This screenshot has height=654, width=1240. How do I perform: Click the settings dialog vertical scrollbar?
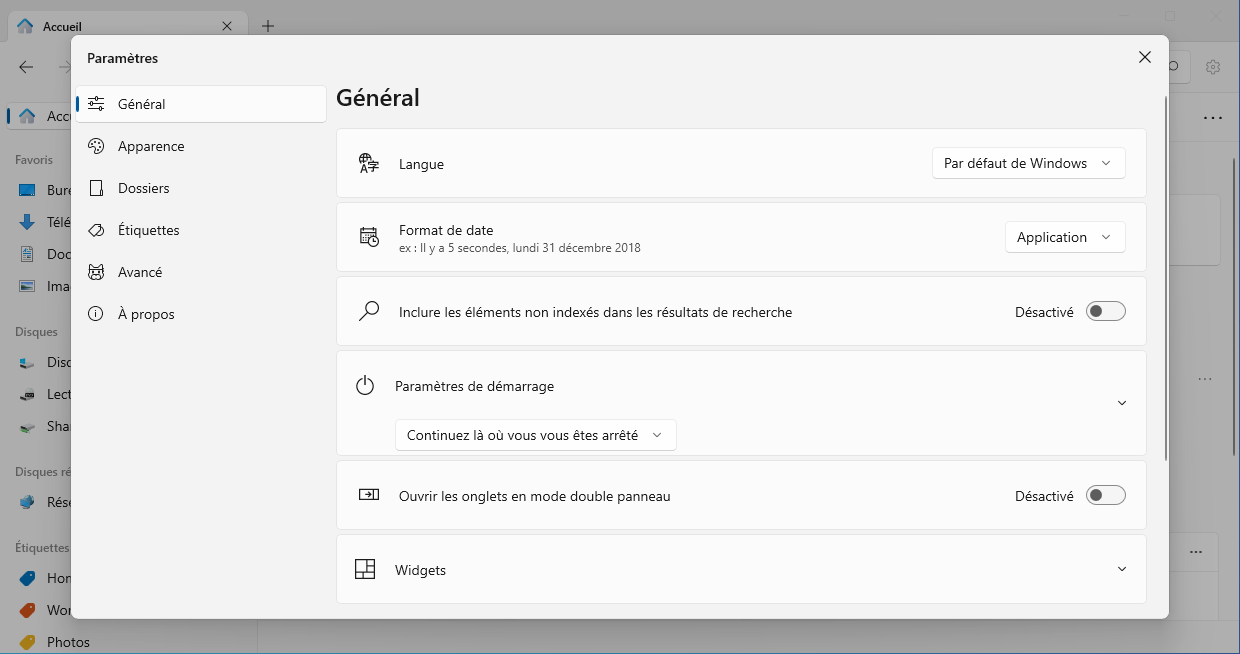(x=1165, y=280)
